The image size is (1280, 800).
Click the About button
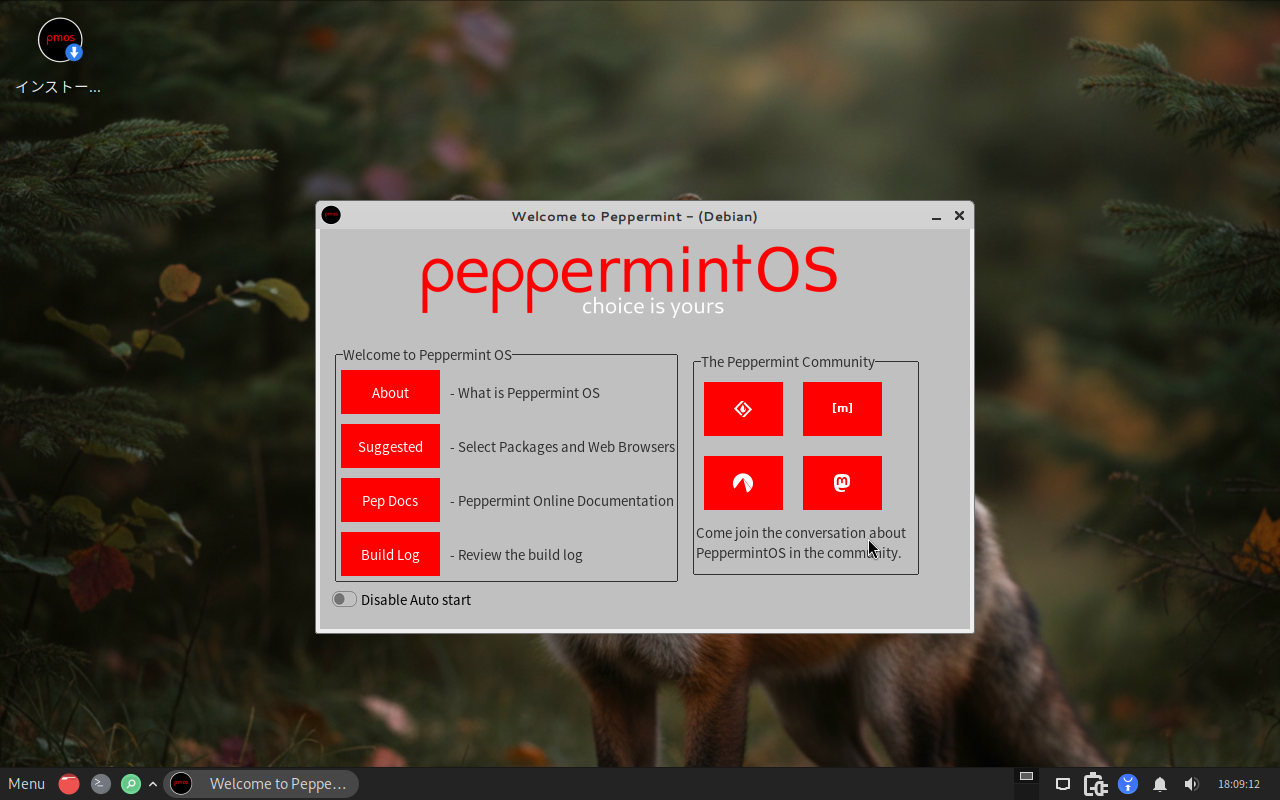pyautogui.click(x=390, y=392)
